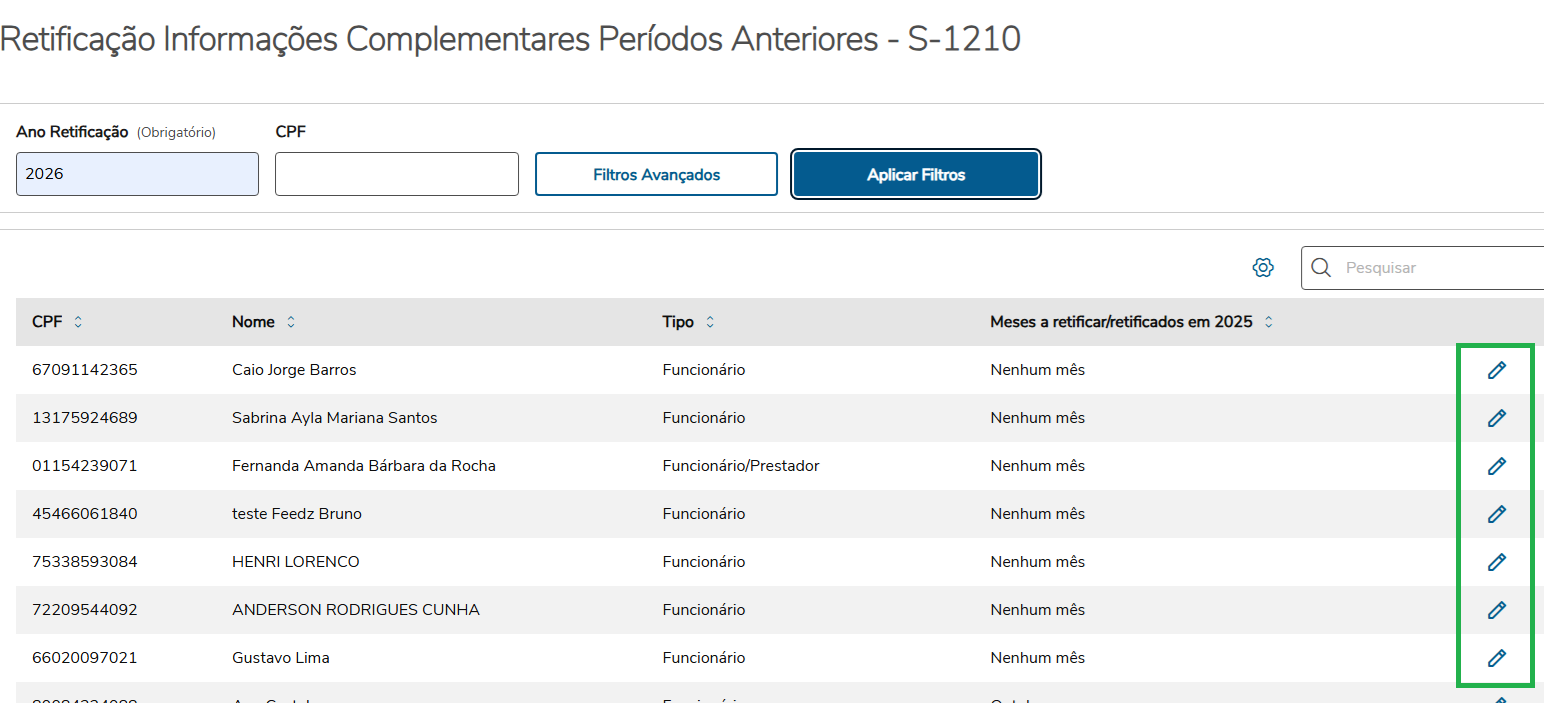Select CPF 67091142365 cell

(85, 370)
